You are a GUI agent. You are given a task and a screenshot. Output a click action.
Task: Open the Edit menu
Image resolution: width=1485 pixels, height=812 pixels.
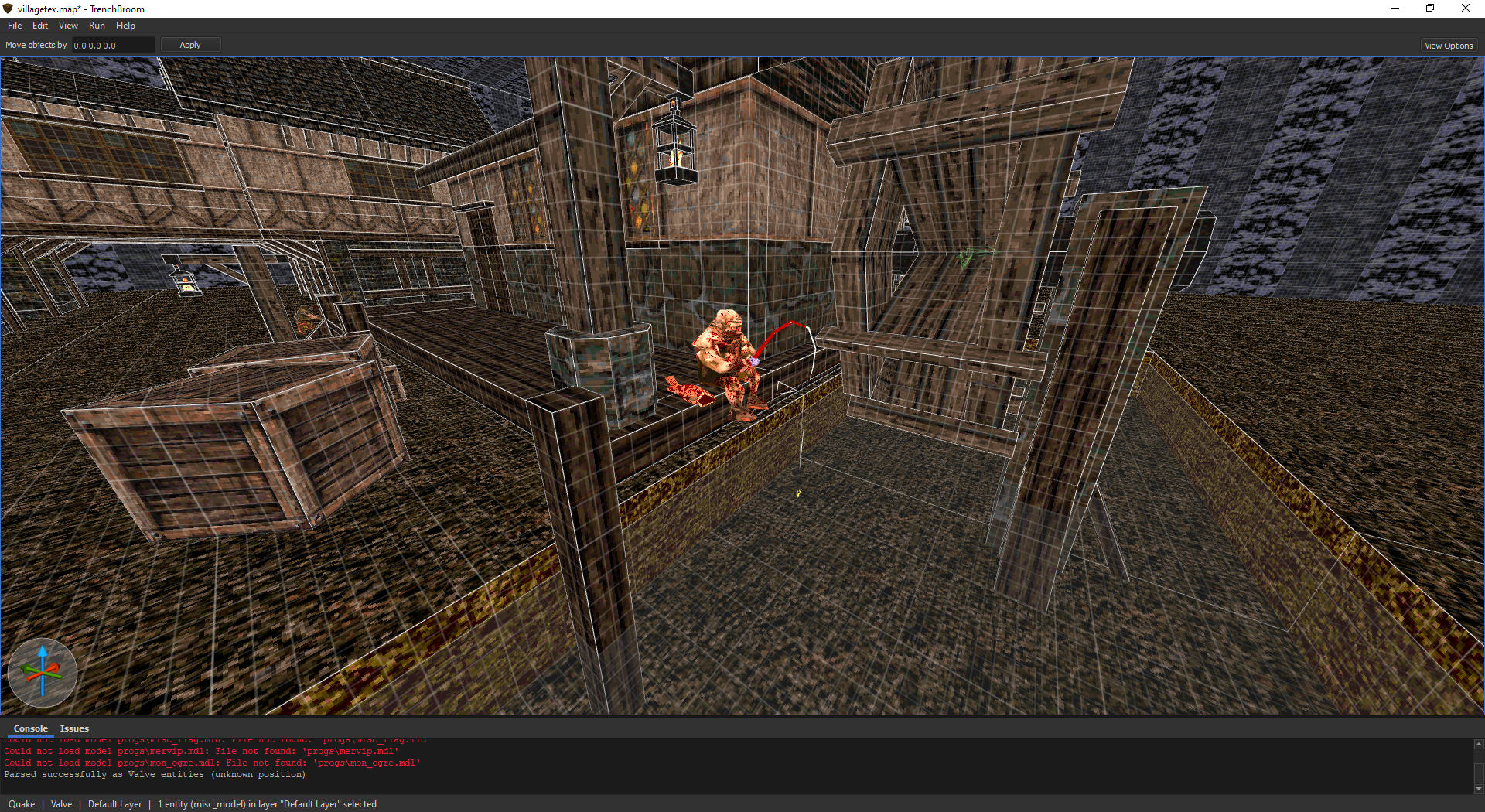pos(40,26)
